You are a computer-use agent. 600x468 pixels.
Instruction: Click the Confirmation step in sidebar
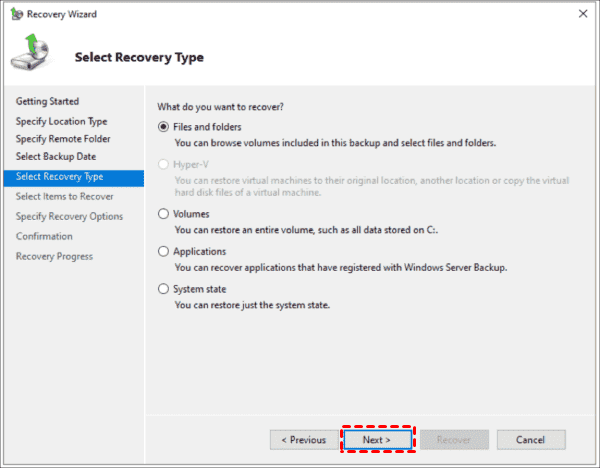tap(44, 236)
